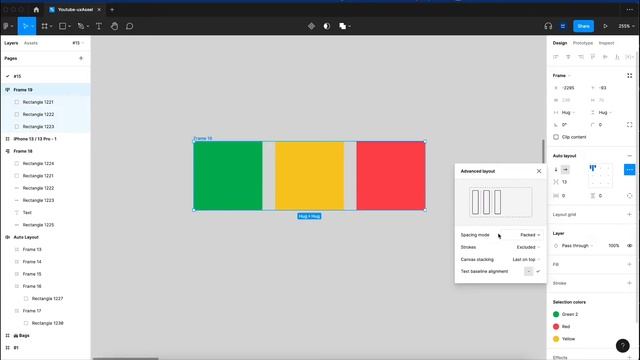Select the Move tool
640x360 pixels.
(x=25, y=26)
